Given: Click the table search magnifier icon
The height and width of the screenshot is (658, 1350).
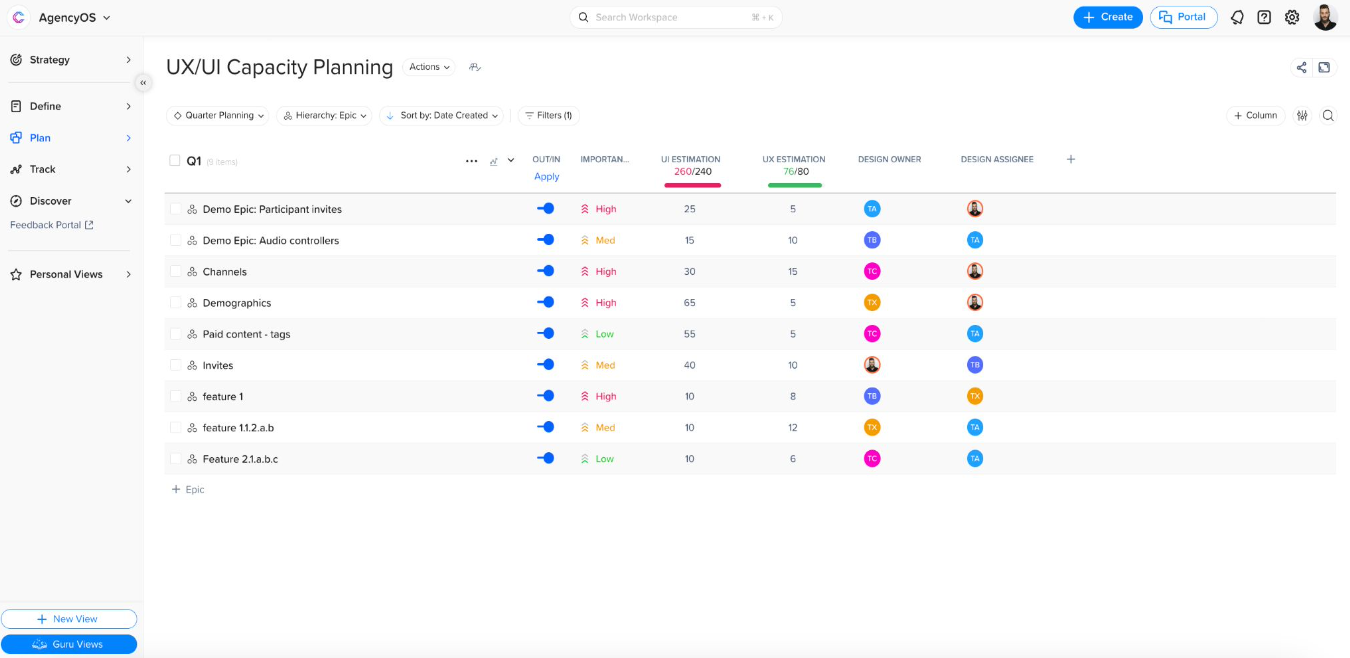Looking at the screenshot, I should click(x=1328, y=116).
